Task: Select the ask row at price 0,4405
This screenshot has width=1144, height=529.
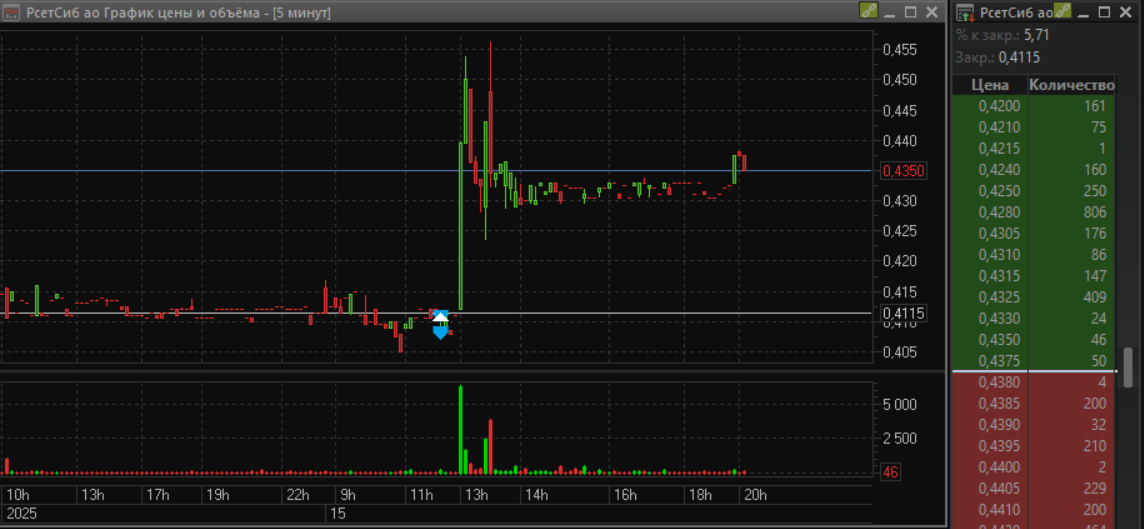Action: [x=1034, y=487]
